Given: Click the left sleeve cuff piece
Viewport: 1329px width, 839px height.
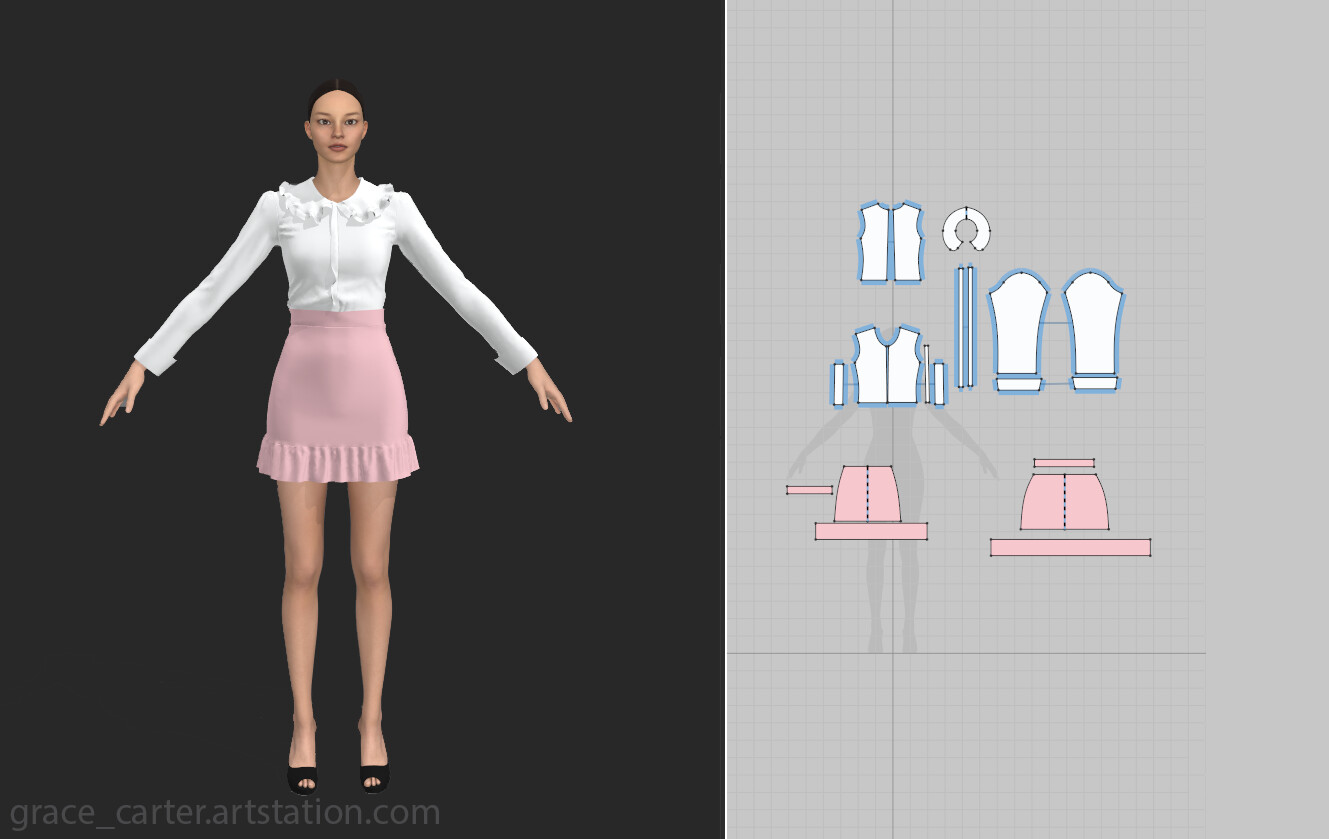Looking at the screenshot, I should 1020,385.
